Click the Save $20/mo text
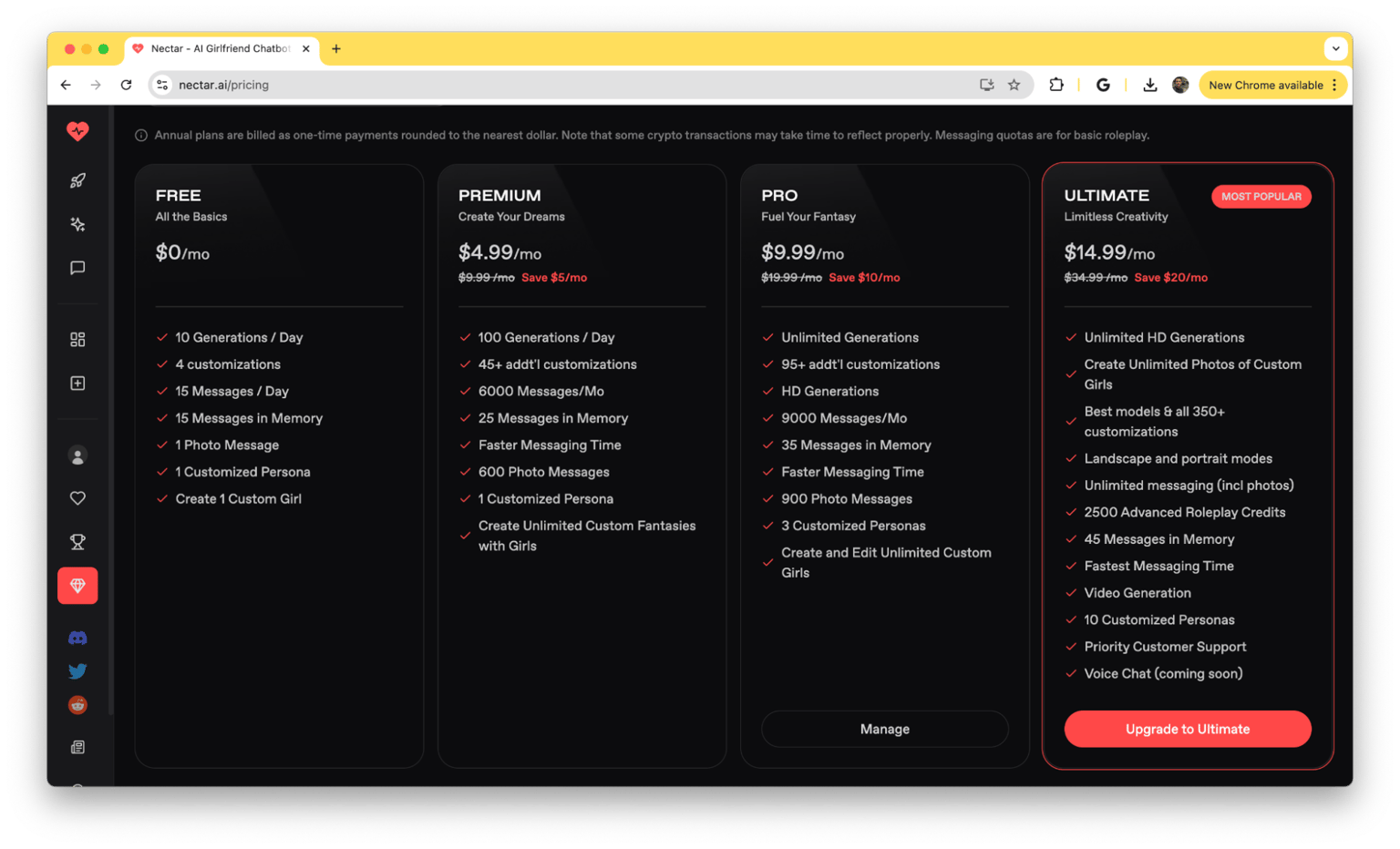The width and height of the screenshot is (1400, 849). pos(1170,278)
